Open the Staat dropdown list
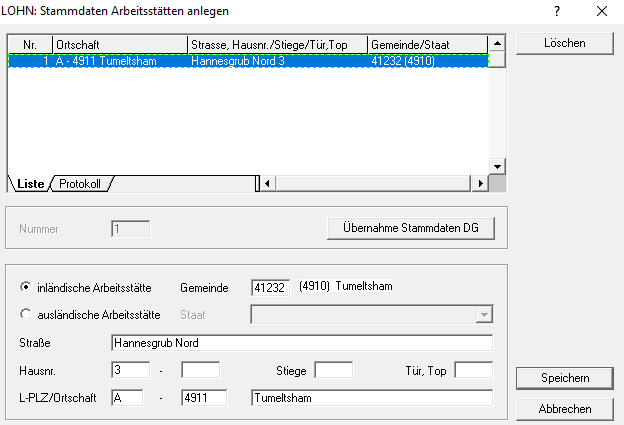The width and height of the screenshot is (624, 425). click(484, 315)
